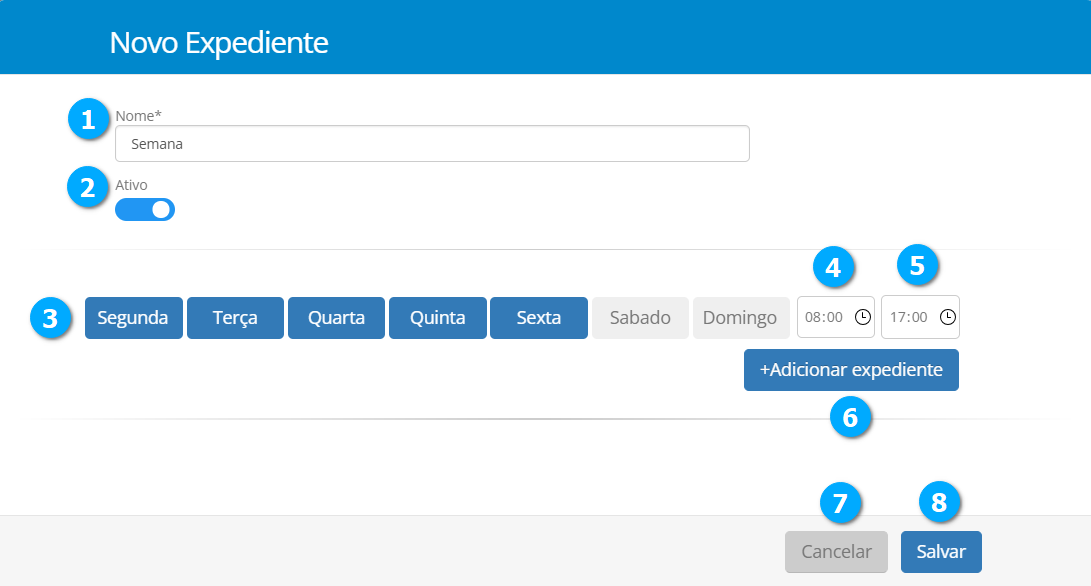1091x586 pixels.
Task: Click the Nome text field containing Semana
Action: click(x=431, y=143)
